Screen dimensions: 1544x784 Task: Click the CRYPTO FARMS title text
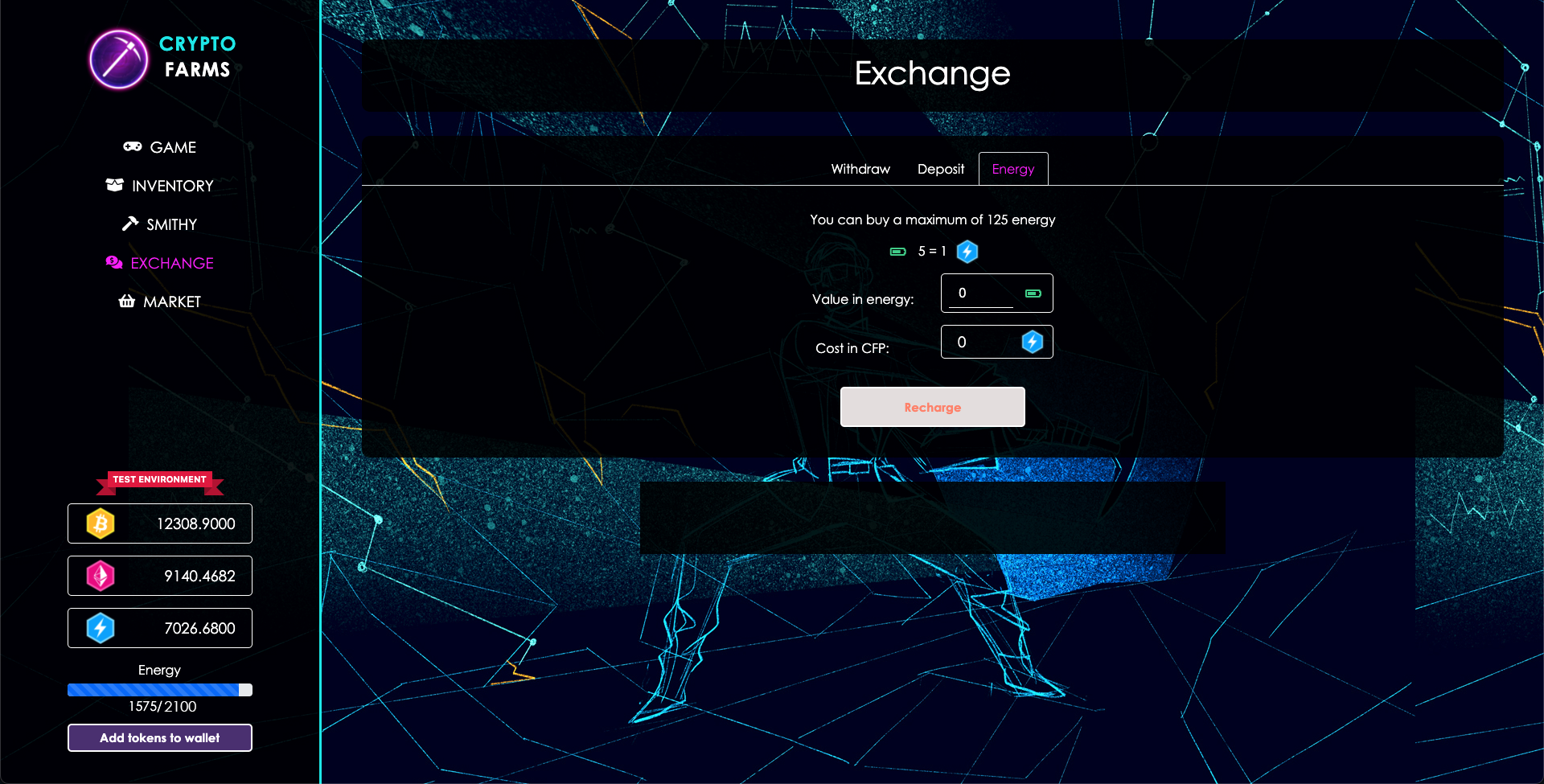[x=197, y=56]
